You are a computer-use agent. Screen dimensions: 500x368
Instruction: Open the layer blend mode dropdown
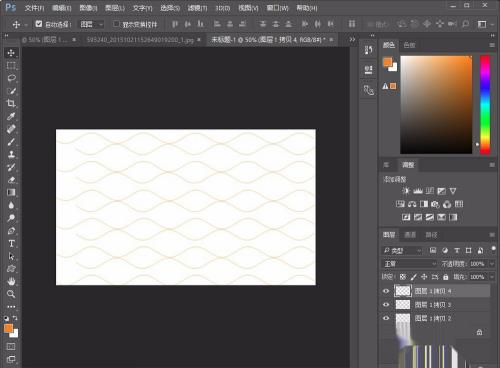pyautogui.click(x=409, y=264)
